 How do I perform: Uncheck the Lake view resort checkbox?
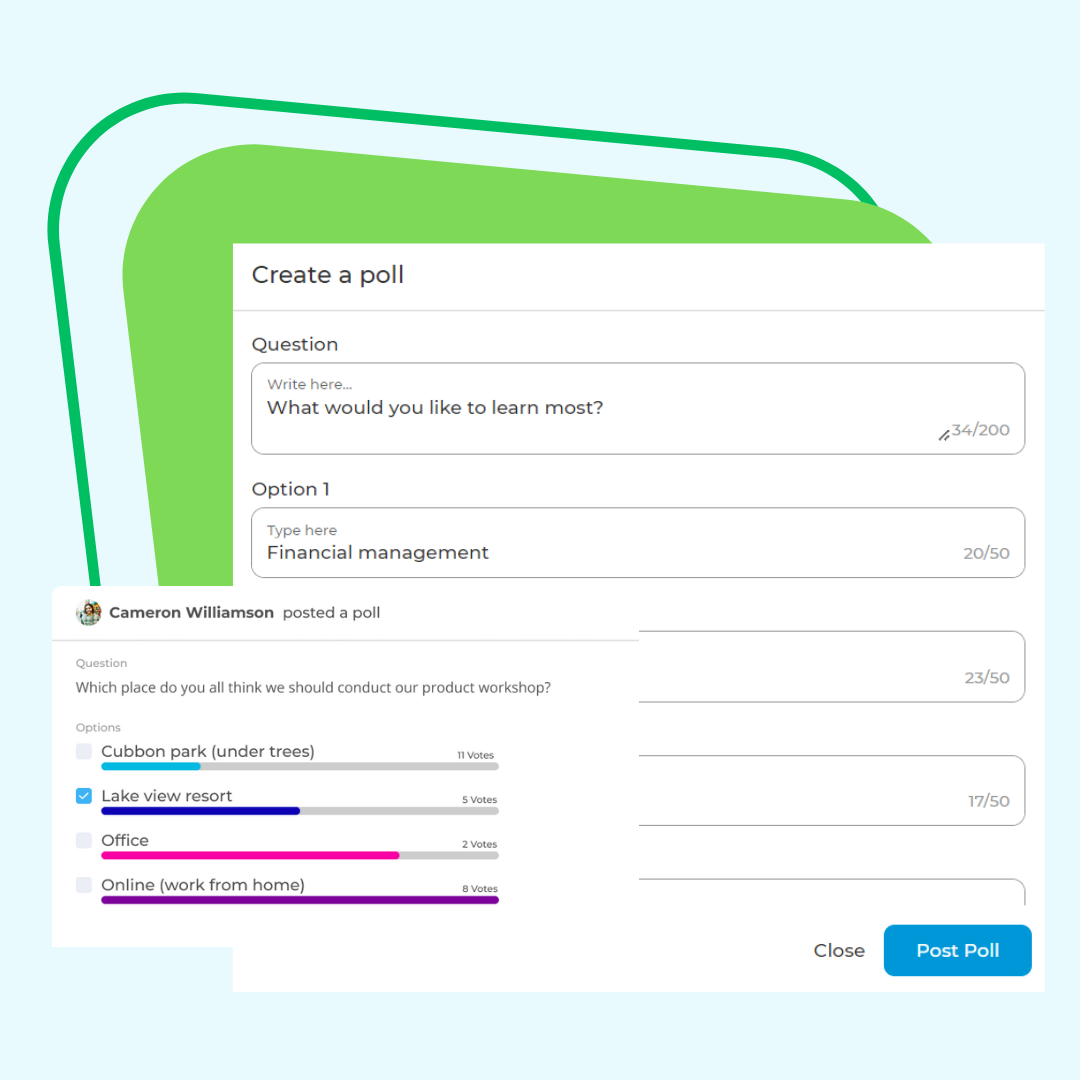click(x=84, y=796)
